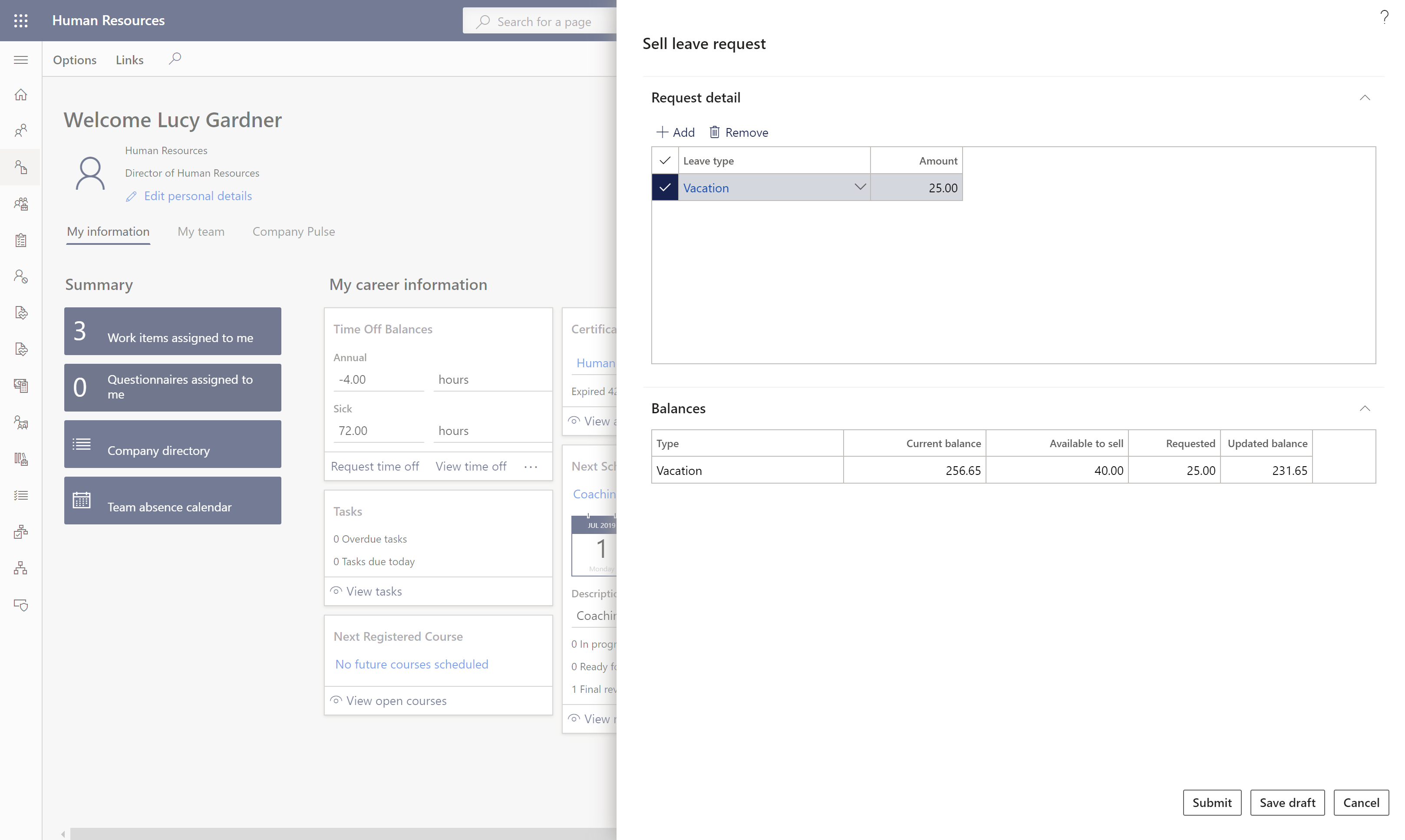
Task: Toggle the row selection checkbox in request detail
Action: 664,188
